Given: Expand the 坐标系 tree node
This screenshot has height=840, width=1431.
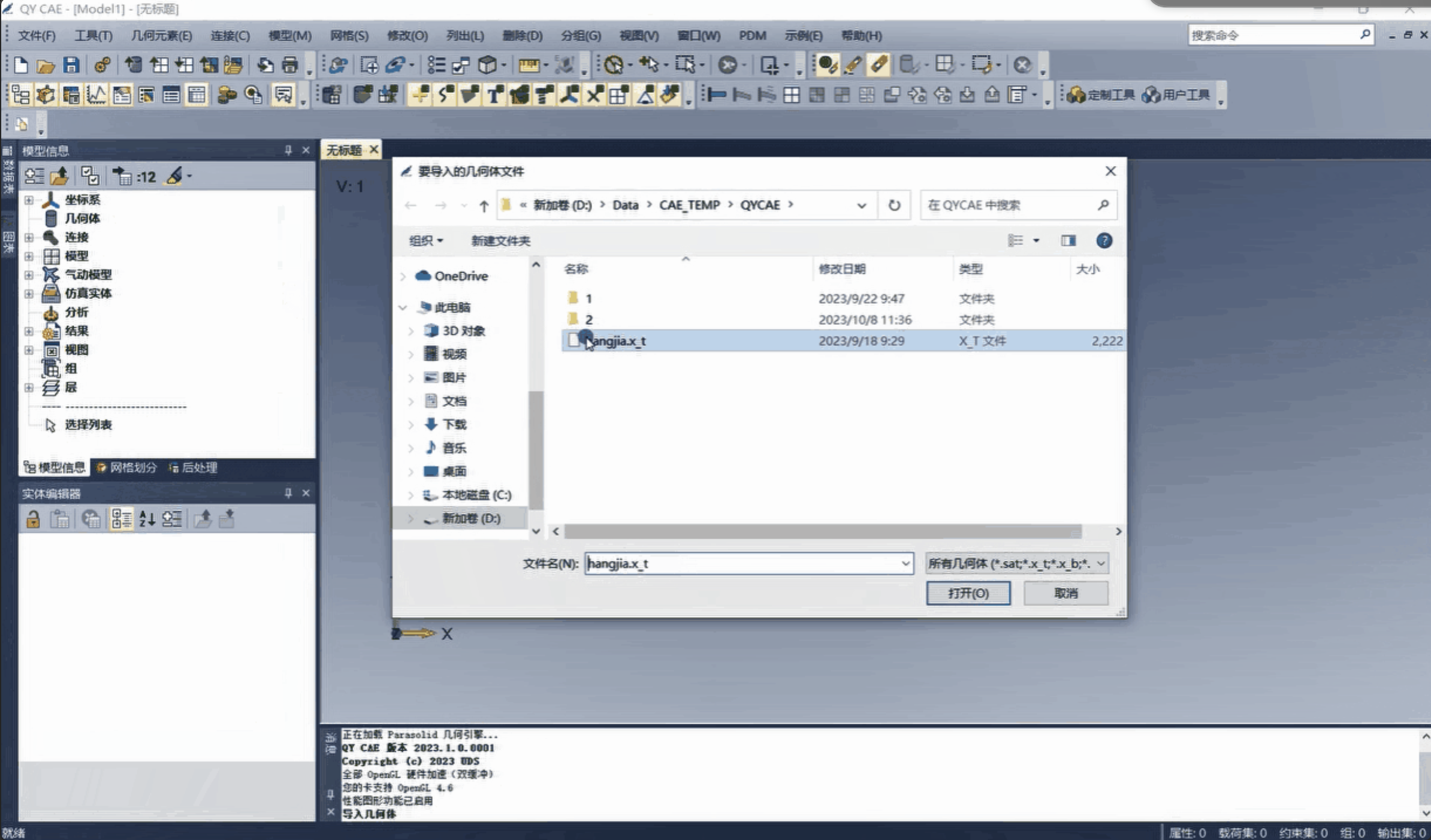Looking at the screenshot, I should [29, 200].
